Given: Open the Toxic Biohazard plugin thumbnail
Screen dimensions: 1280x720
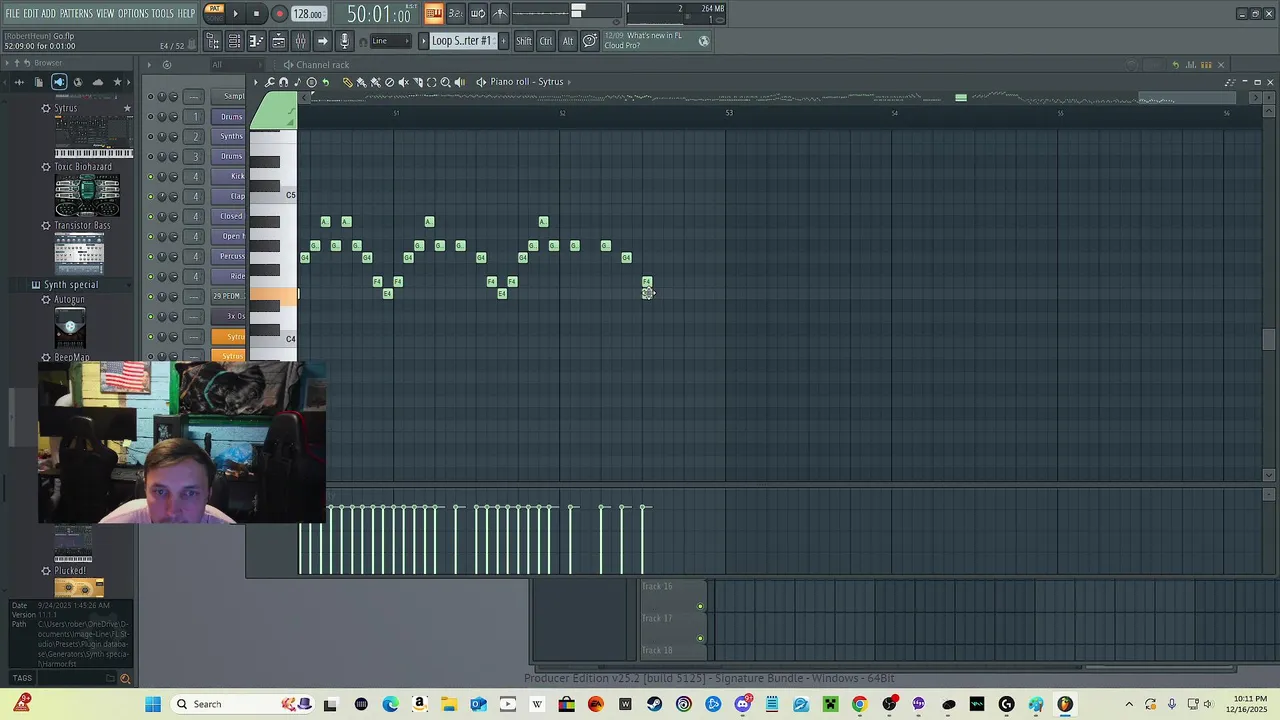Looking at the screenshot, I should pos(87,196).
